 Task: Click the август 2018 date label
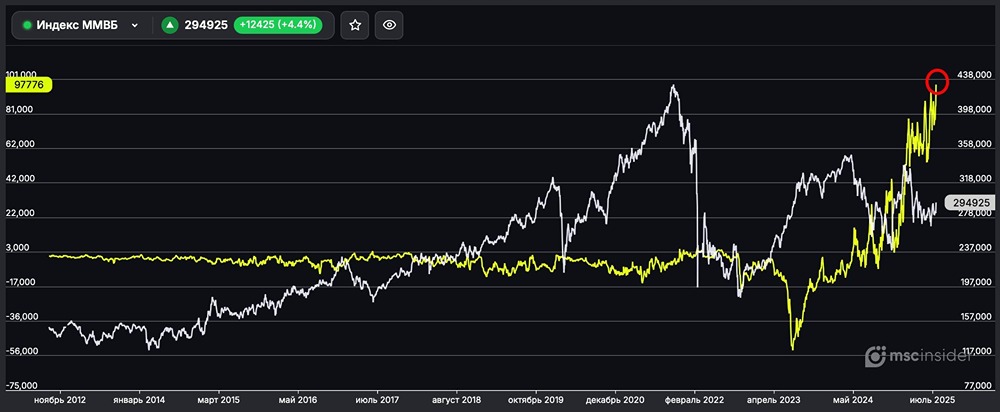click(x=457, y=397)
